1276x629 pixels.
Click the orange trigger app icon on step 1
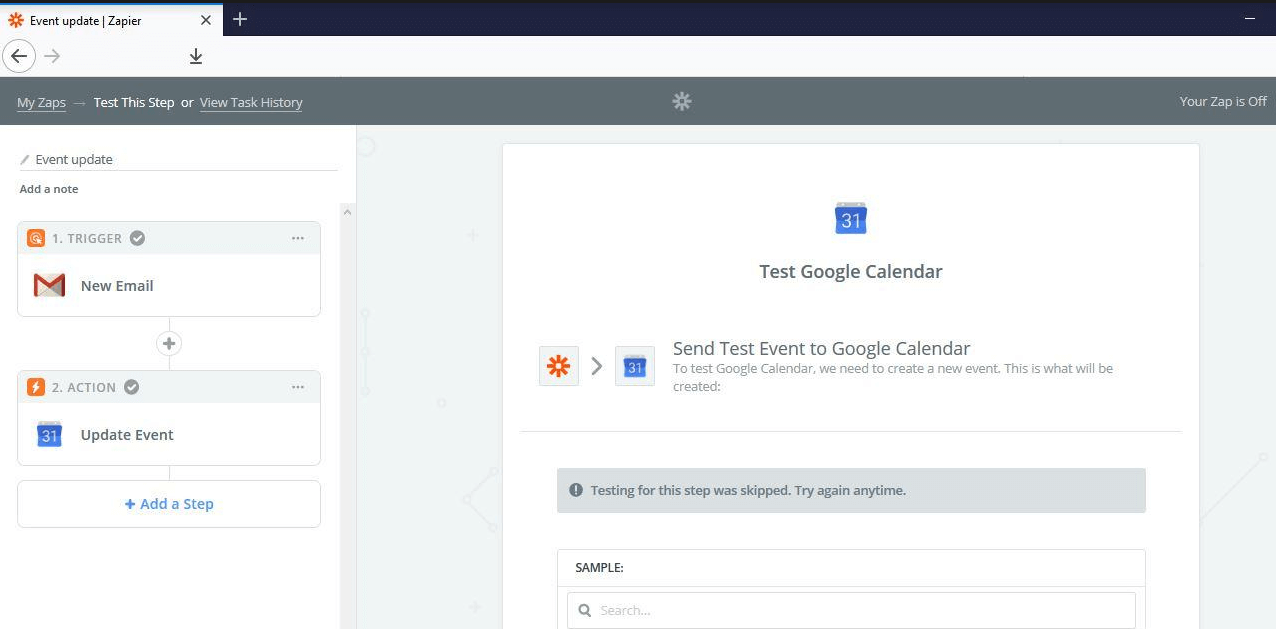(36, 238)
